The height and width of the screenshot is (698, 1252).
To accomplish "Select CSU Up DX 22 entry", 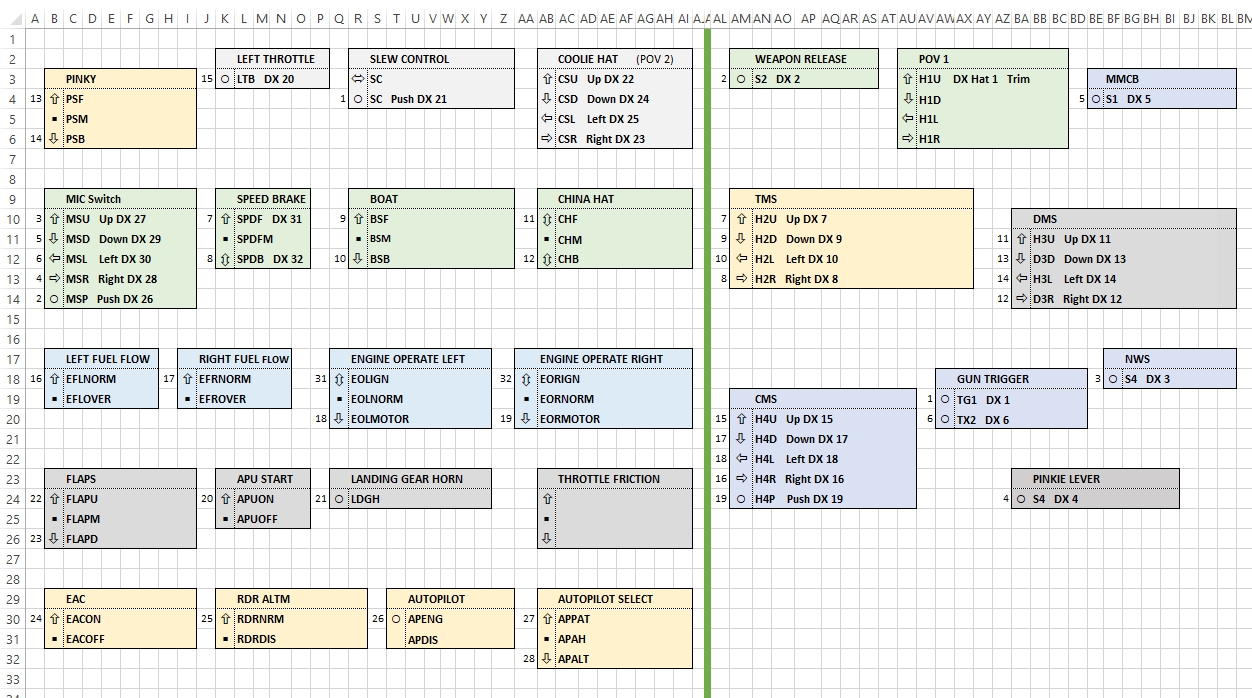I will (623, 79).
